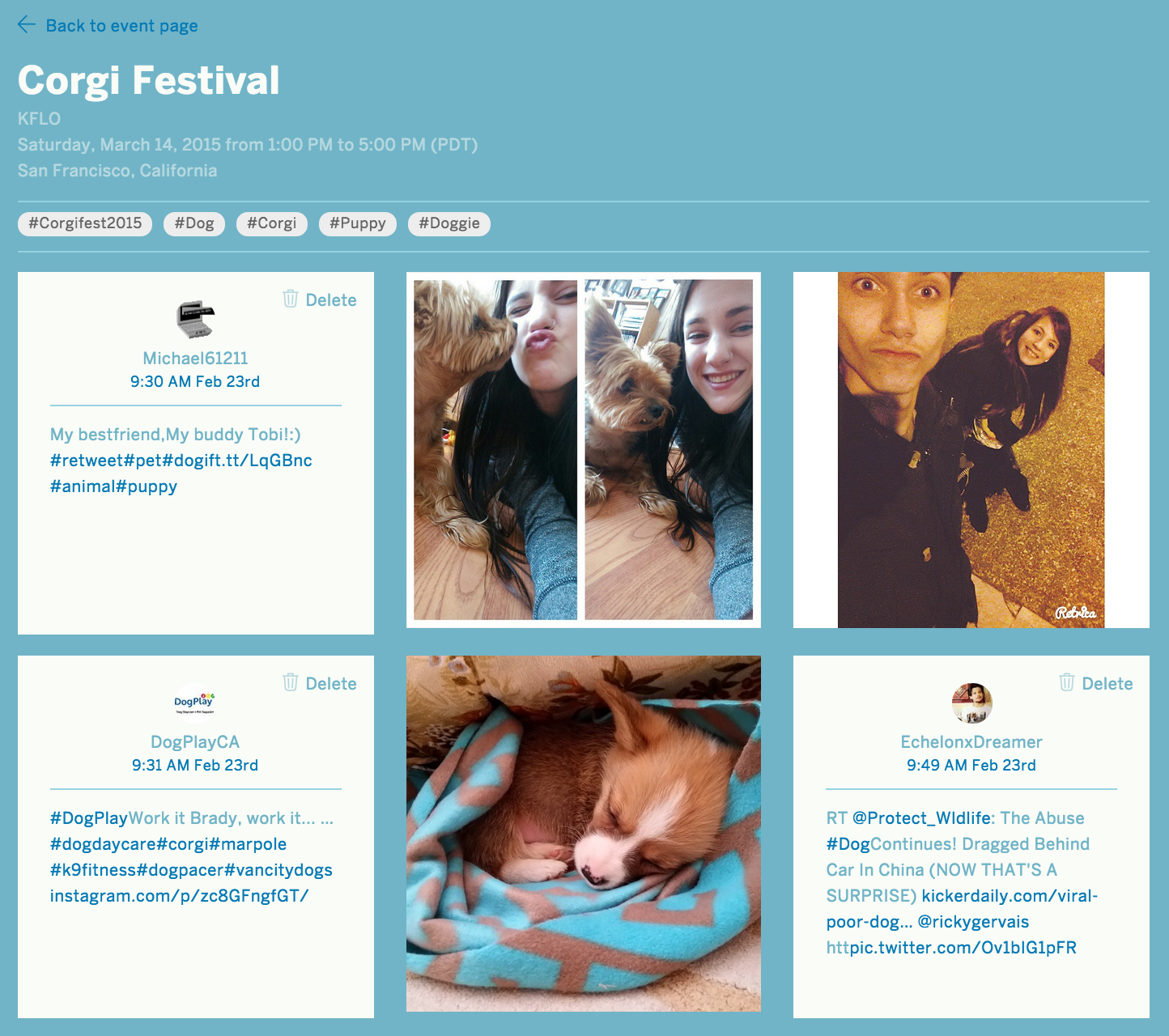The width and height of the screenshot is (1169, 1036).
Task: Delete EchelonxDreamer's post via trash icon
Action: (1067, 683)
